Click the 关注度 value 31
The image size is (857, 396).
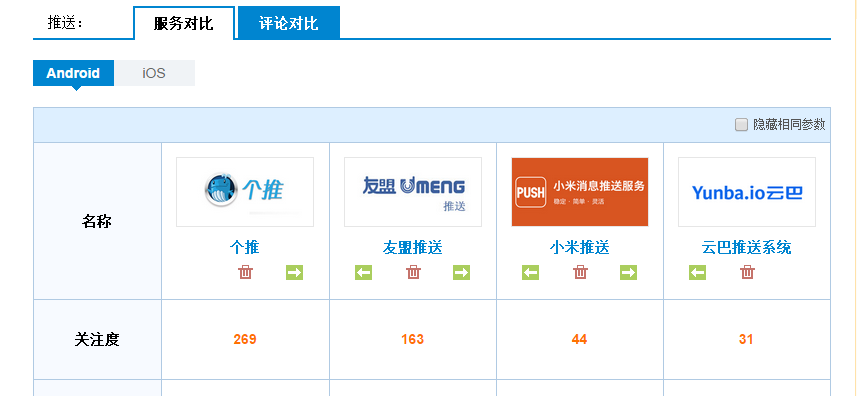pyautogui.click(x=746, y=340)
